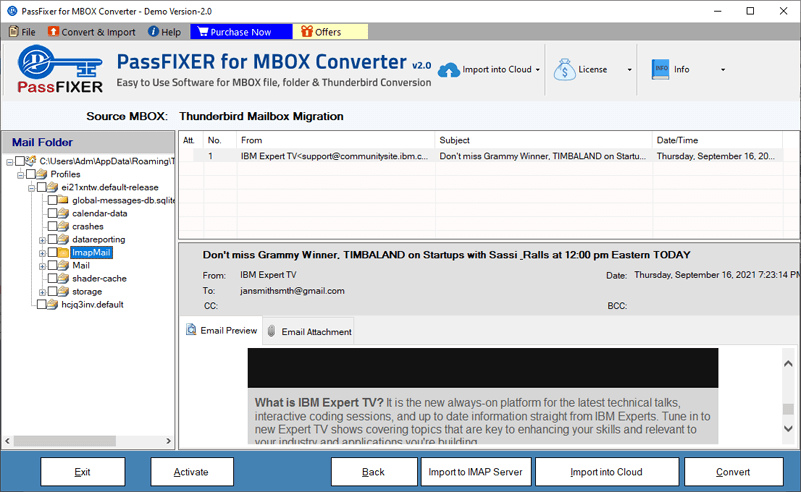Click the Import into Cloud cloud icon

(x=449, y=69)
